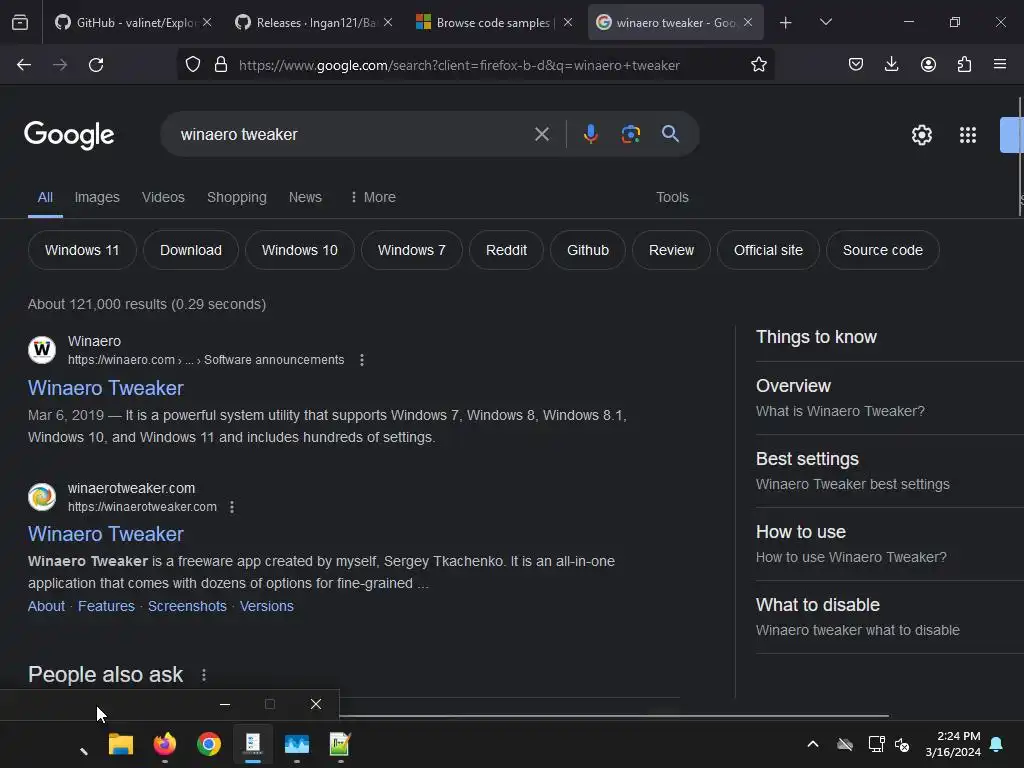
Task: Search by image with Google Lens icon
Action: (x=630, y=135)
